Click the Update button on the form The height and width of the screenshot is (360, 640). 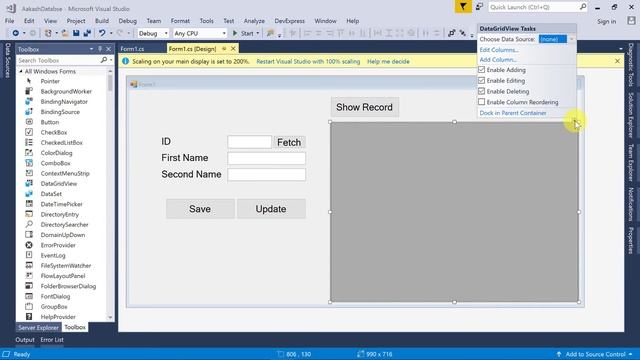click(271, 209)
